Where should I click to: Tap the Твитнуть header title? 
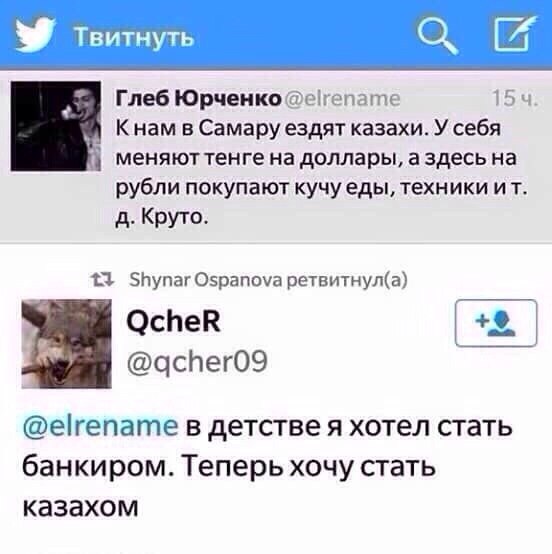[x=134, y=37]
